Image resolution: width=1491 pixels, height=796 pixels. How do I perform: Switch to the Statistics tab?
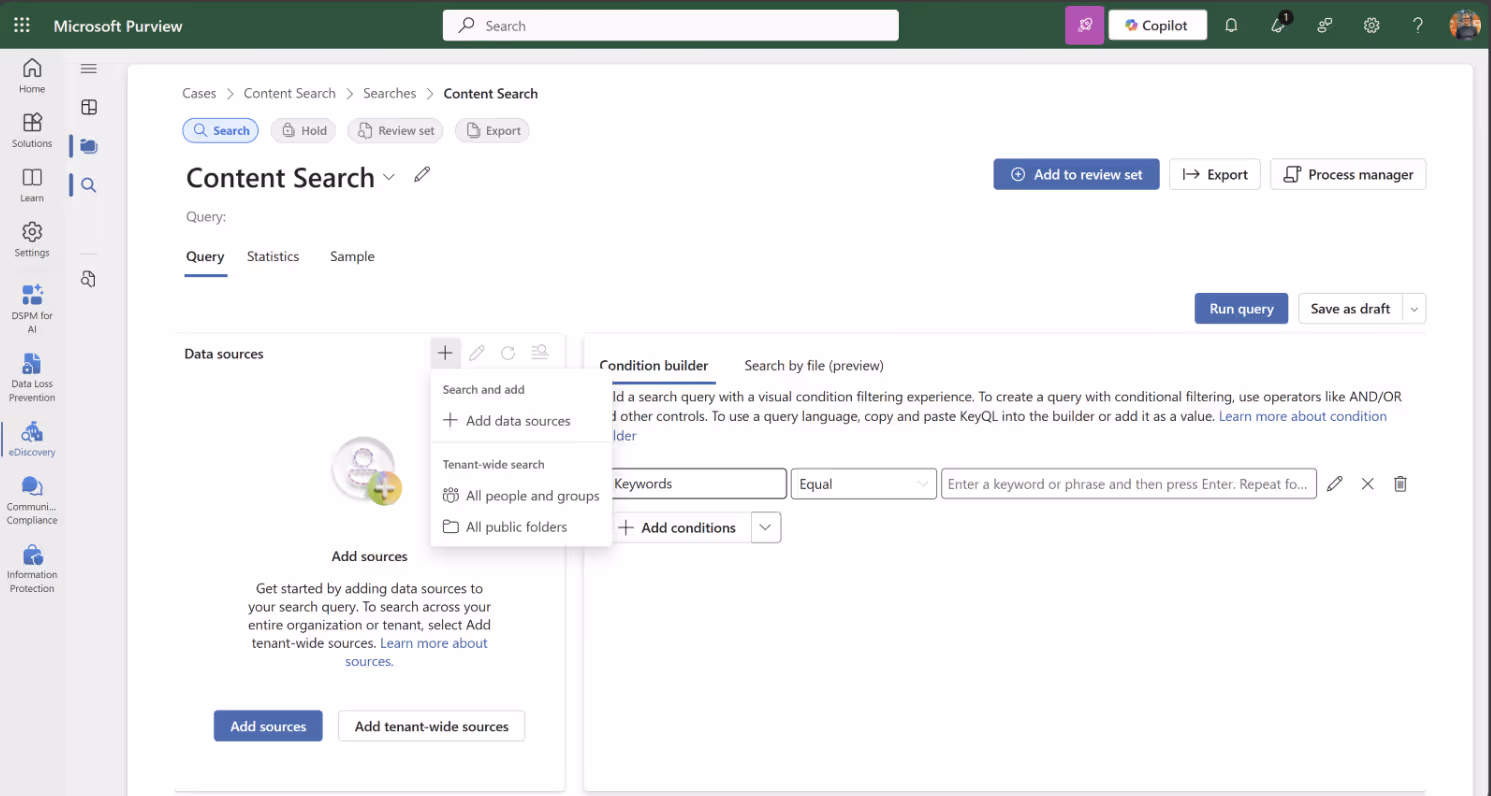[273, 257]
